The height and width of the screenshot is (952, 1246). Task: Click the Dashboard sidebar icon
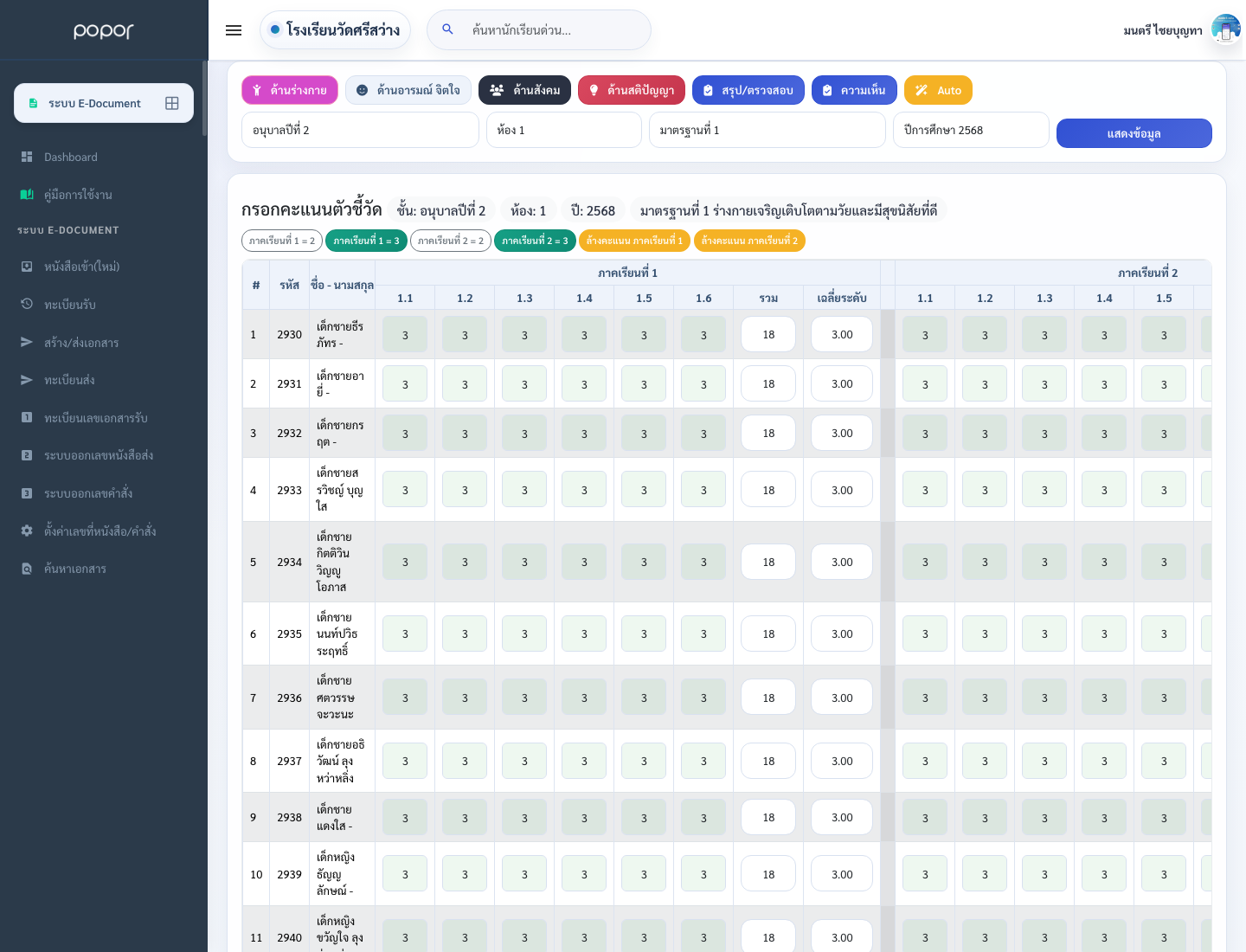(27, 157)
